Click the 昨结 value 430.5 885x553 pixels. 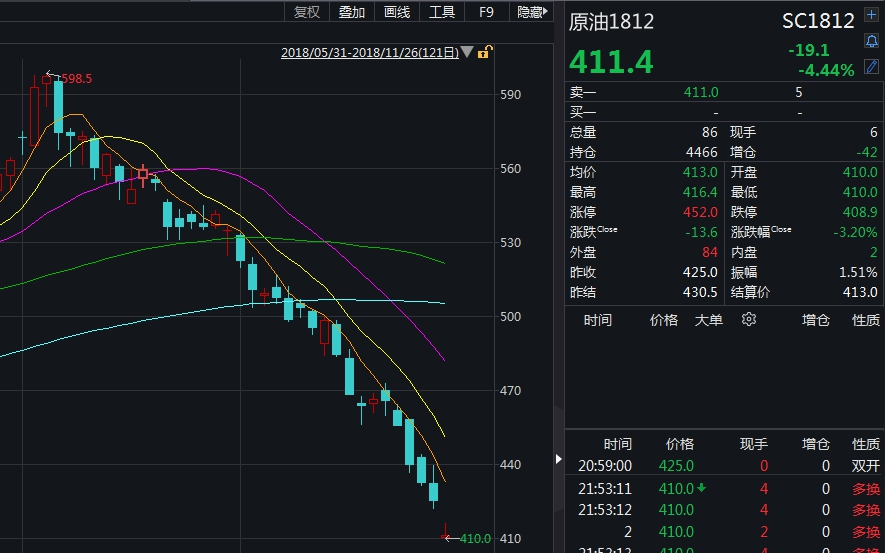[700, 292]
